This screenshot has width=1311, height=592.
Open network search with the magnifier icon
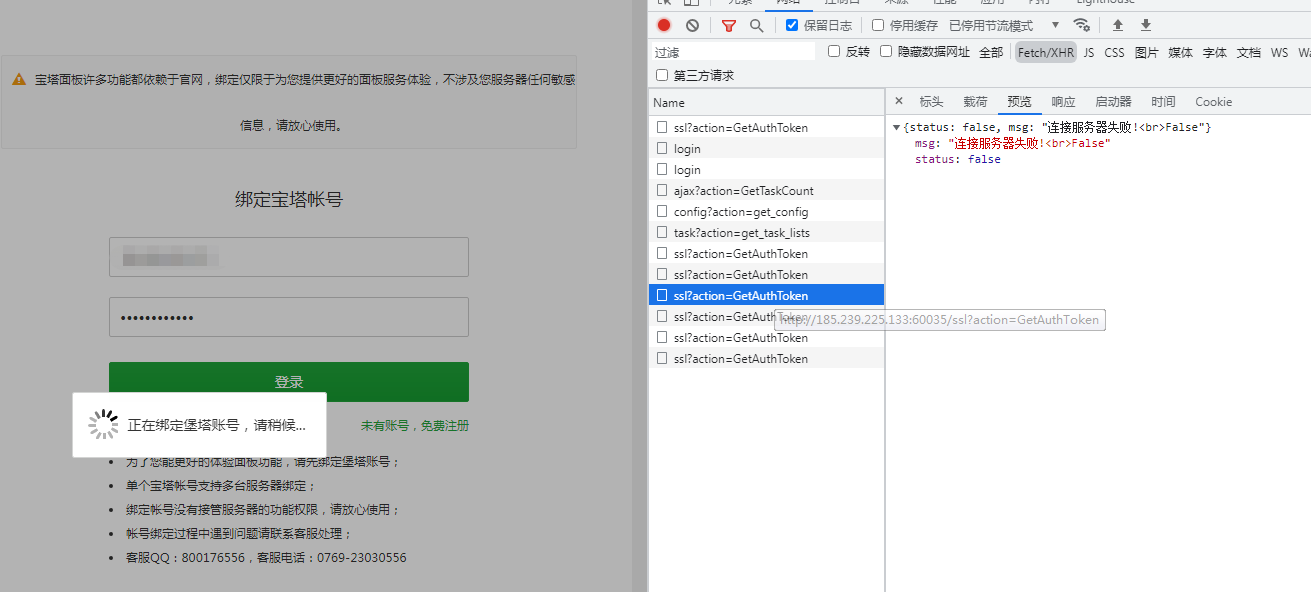click(756, 25)
